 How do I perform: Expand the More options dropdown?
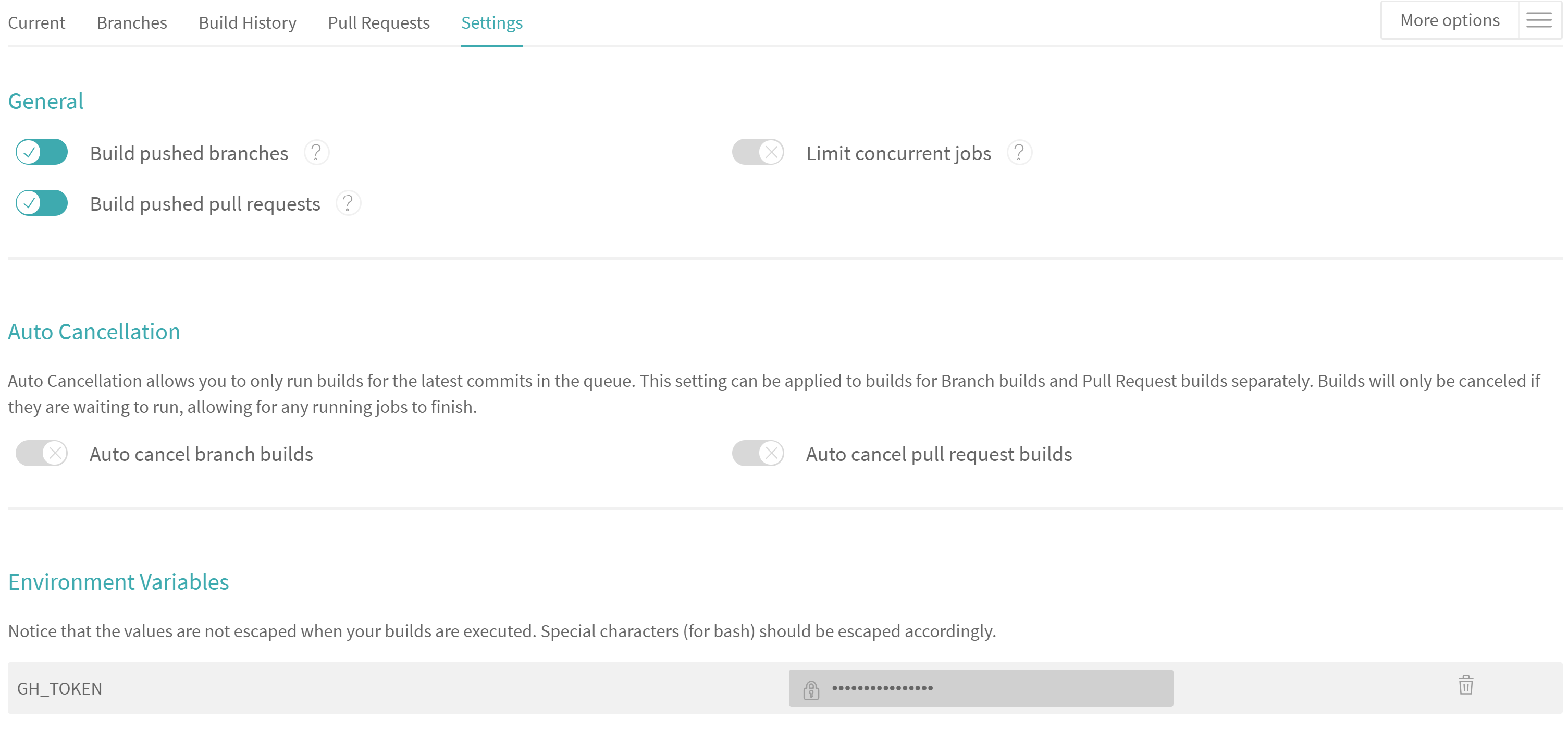[x=1449, y=21]
